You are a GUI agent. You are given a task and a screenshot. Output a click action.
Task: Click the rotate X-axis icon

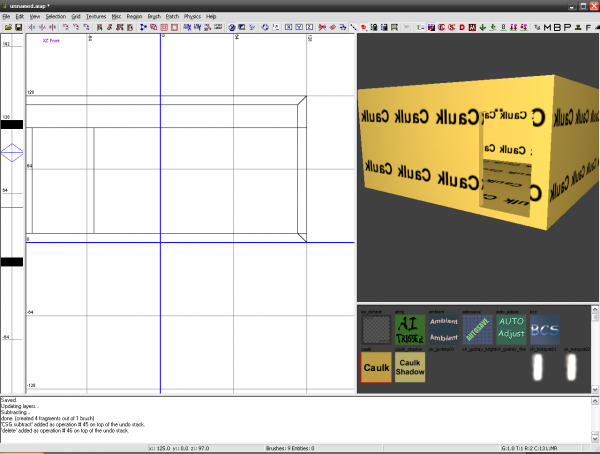[x=66, y=27]
